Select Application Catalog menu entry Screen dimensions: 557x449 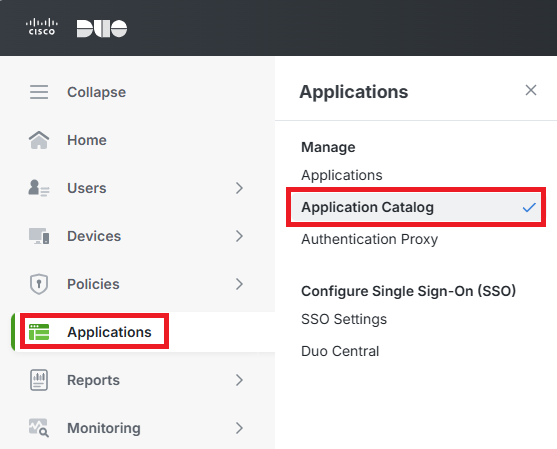point(416,207)
